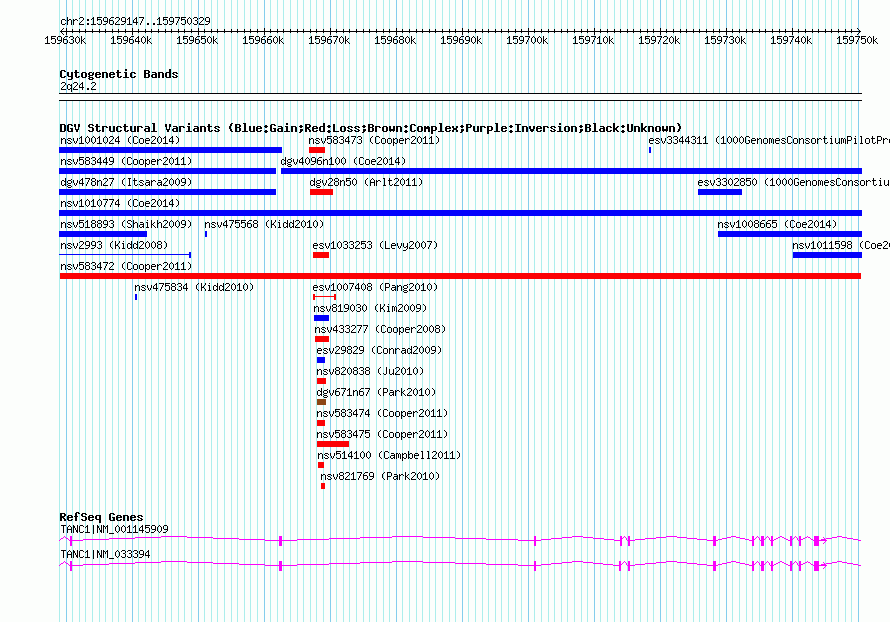Select esv1033253 (Levy2007) label
This screenshot has height=622, width=890.
click(x=375, y=245)
